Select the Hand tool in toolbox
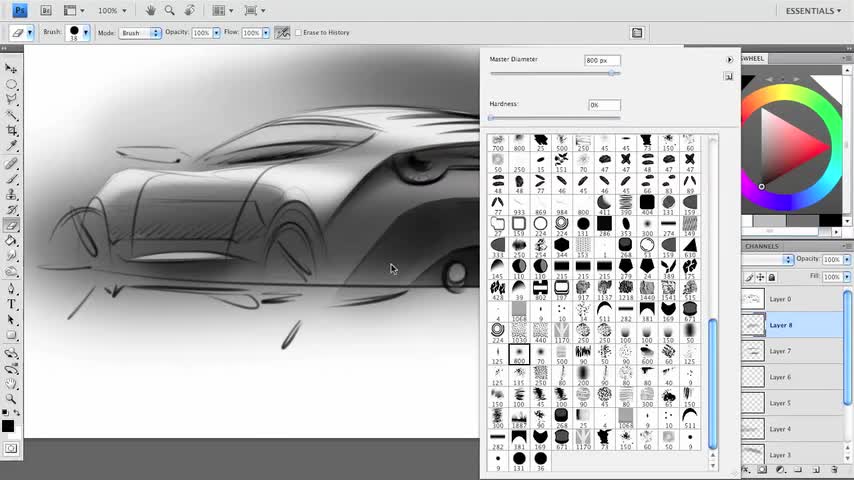Screen dimensions: 854x480 11,384
